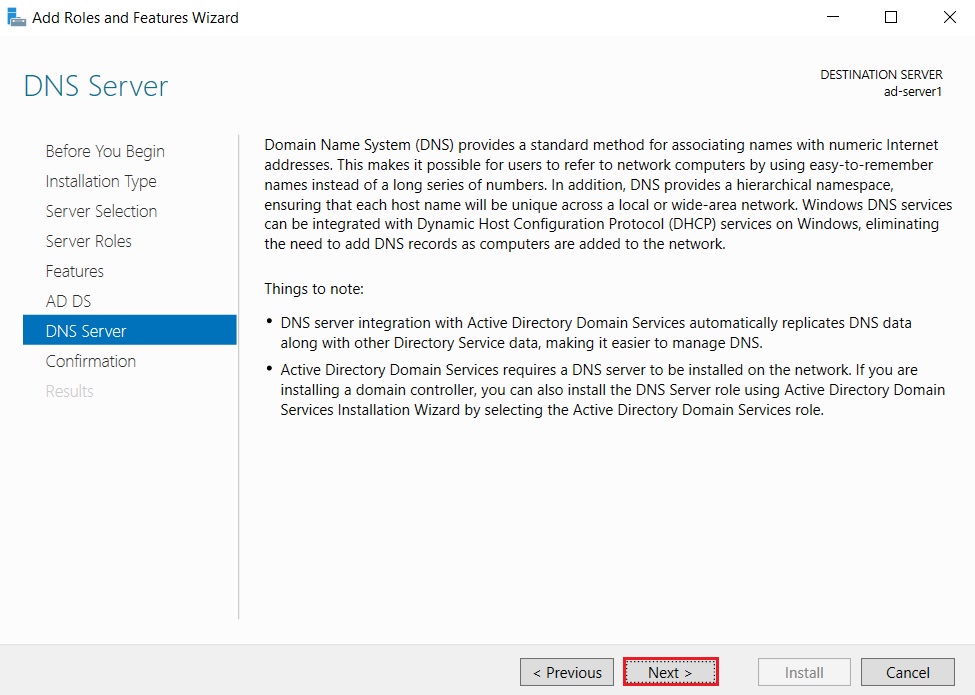Go back using the Previous button
The image size is (975, 695).
pyautogui.click(x=566, y=671)
